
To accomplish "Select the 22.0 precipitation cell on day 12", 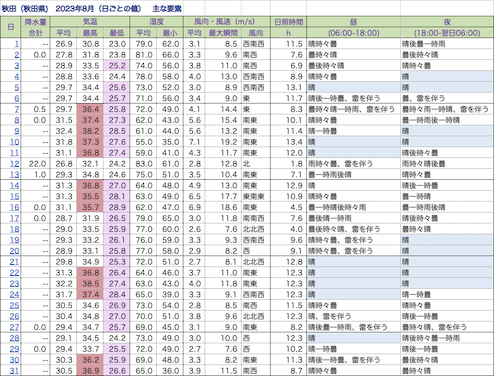I will (37, 164).
